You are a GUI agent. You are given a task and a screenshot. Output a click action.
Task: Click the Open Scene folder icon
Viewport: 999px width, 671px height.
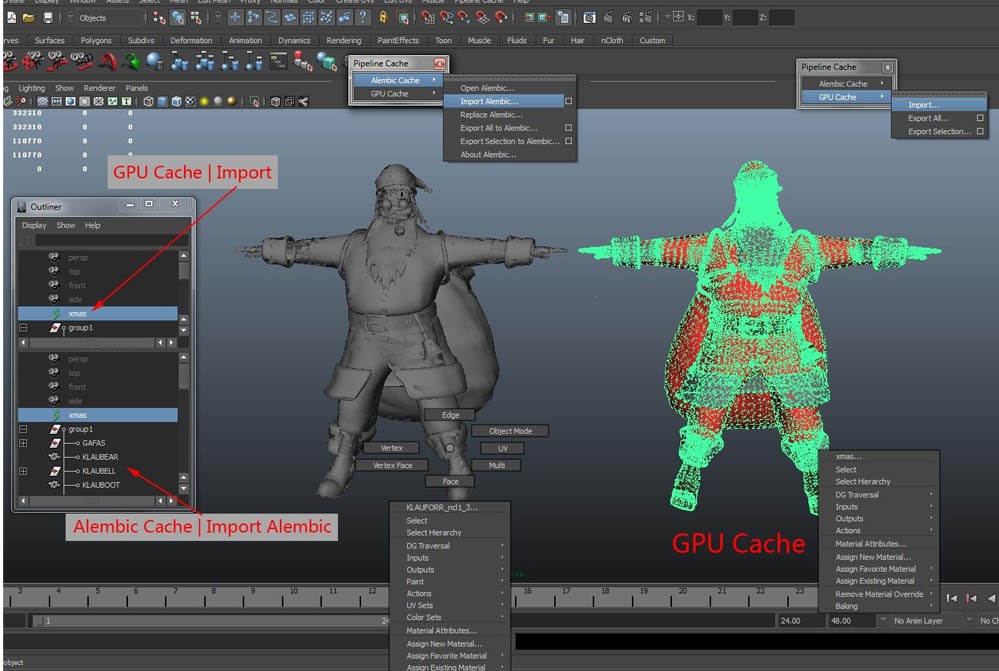point(29,18)
